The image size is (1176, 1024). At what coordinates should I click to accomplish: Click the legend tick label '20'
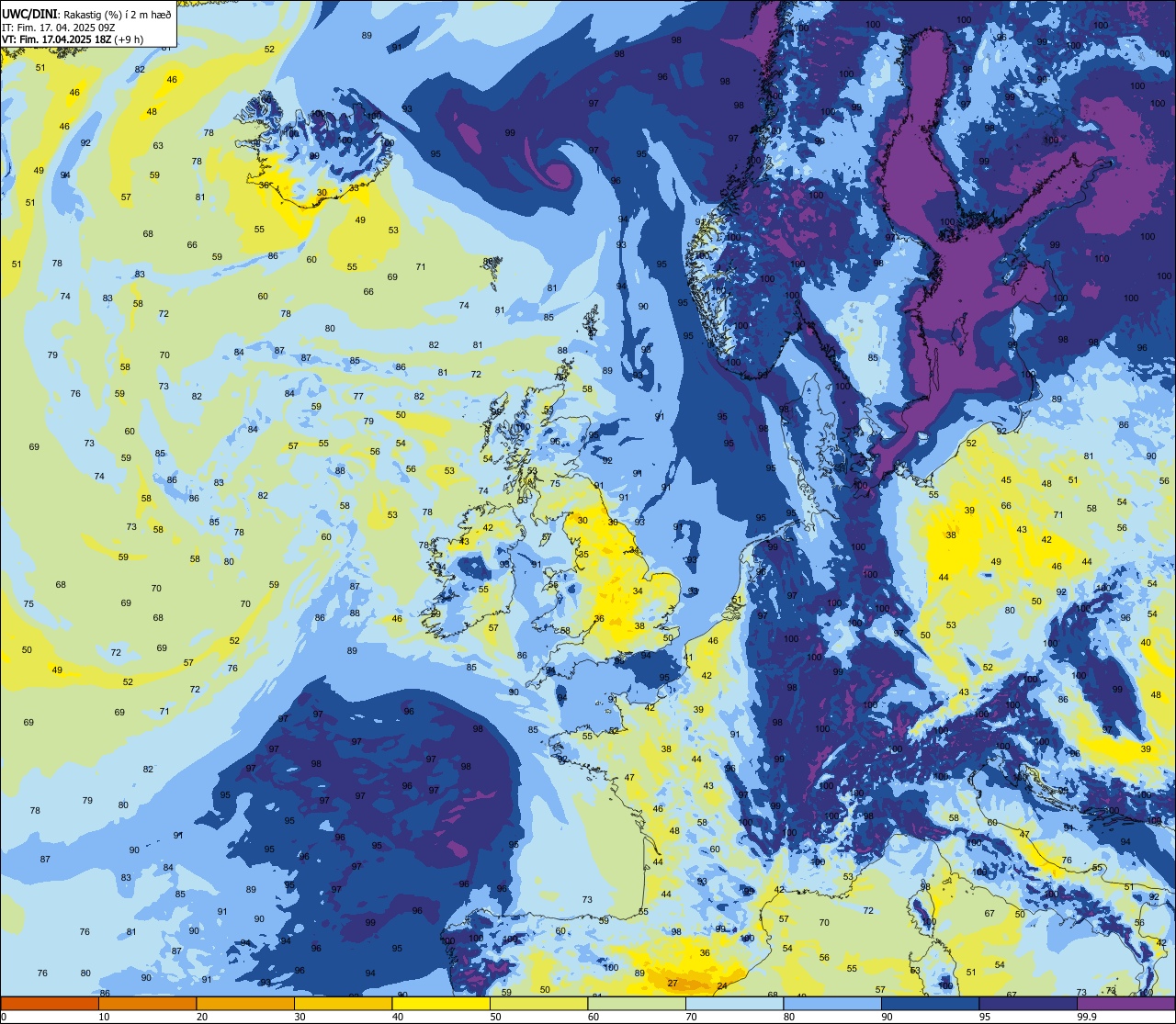(x=202, y=1017)
